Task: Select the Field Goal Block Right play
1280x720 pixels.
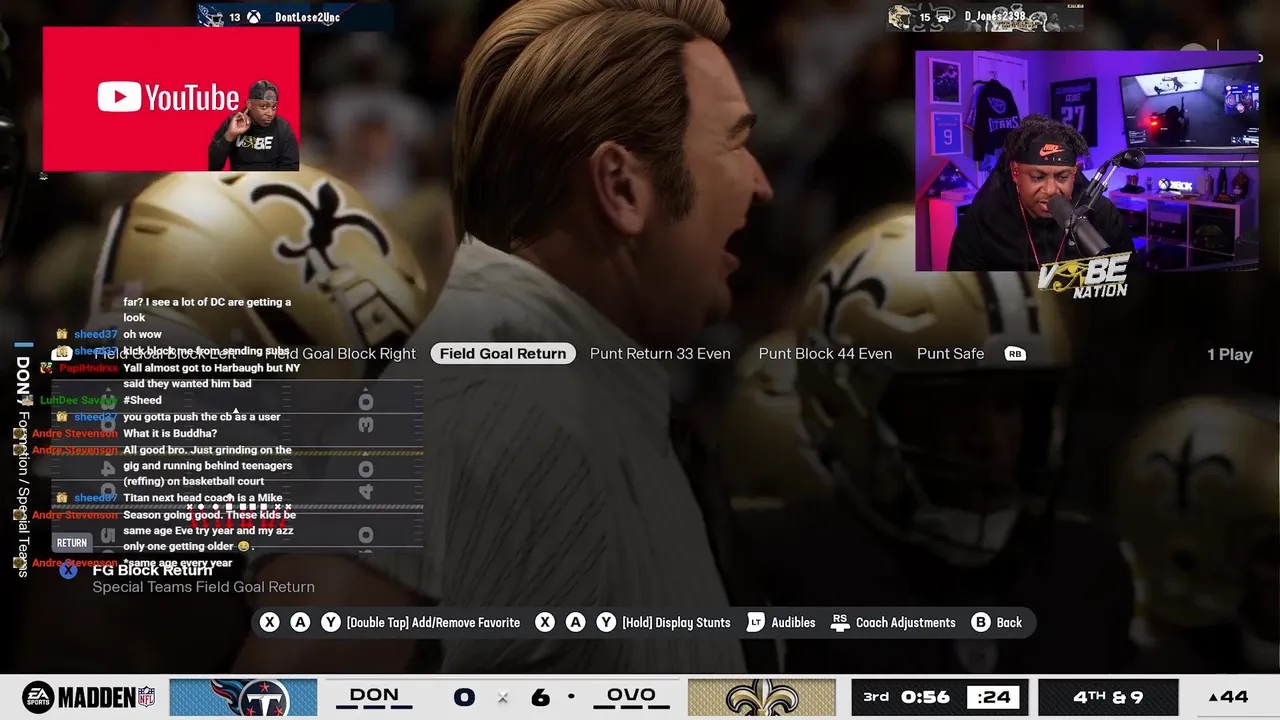Action: [x=340, y=354]
